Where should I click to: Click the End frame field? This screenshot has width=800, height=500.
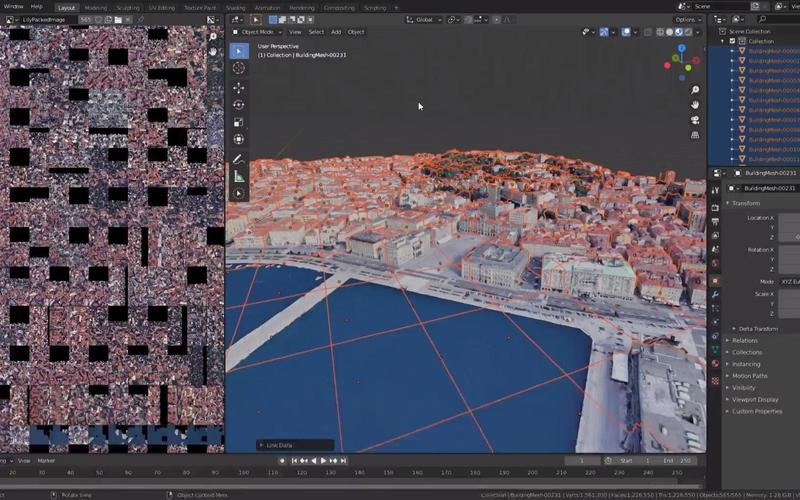point(677,461)
